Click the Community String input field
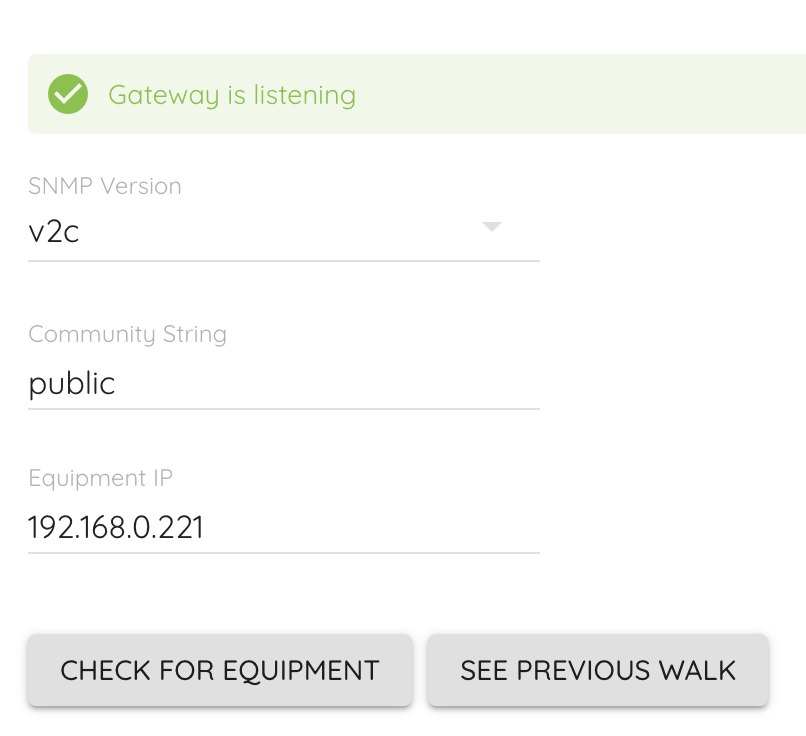The width and height of the screenshot is (806, 736). coord(283,384)
